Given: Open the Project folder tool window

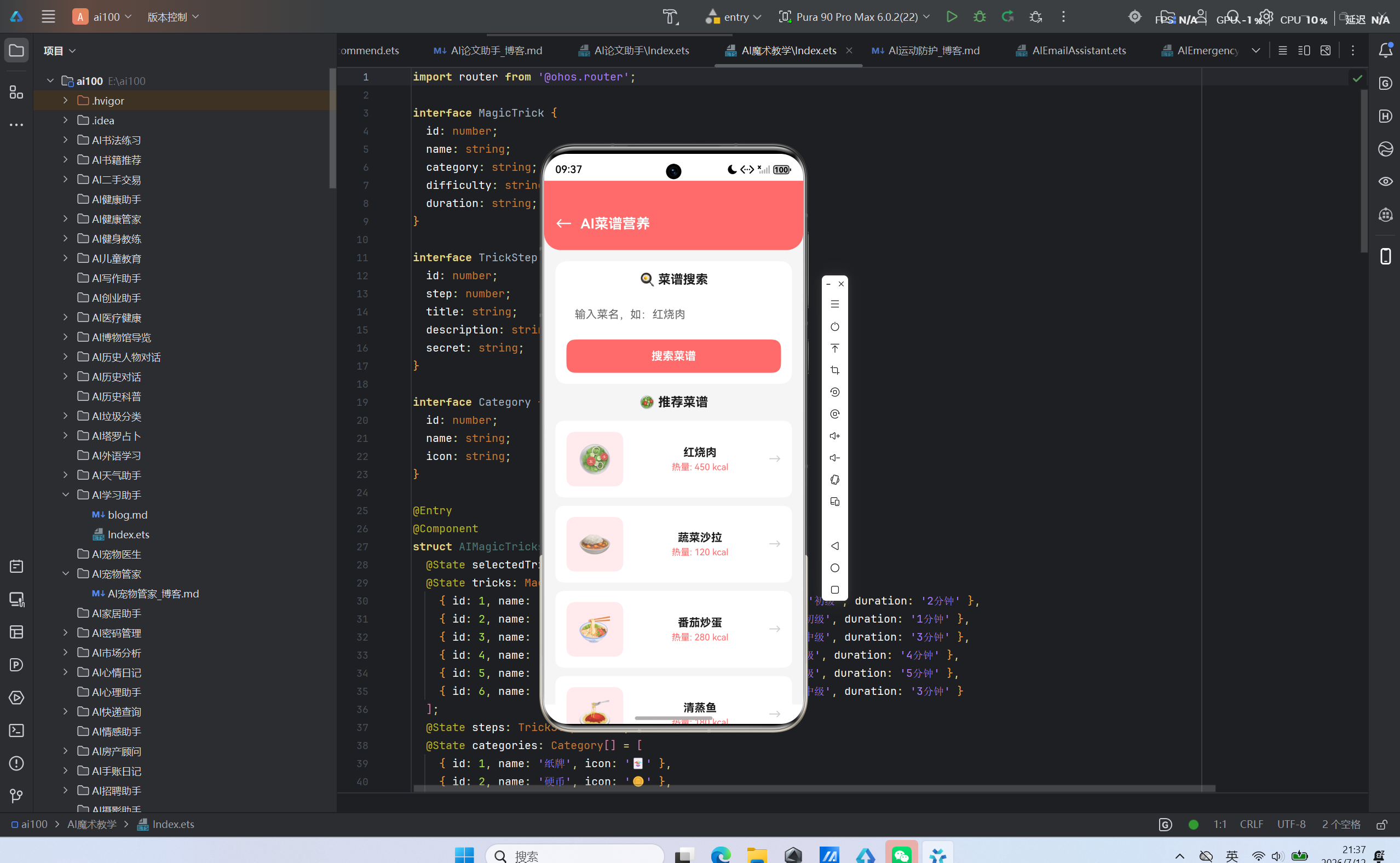Looking at the screenshot, I should coord(16,50).
